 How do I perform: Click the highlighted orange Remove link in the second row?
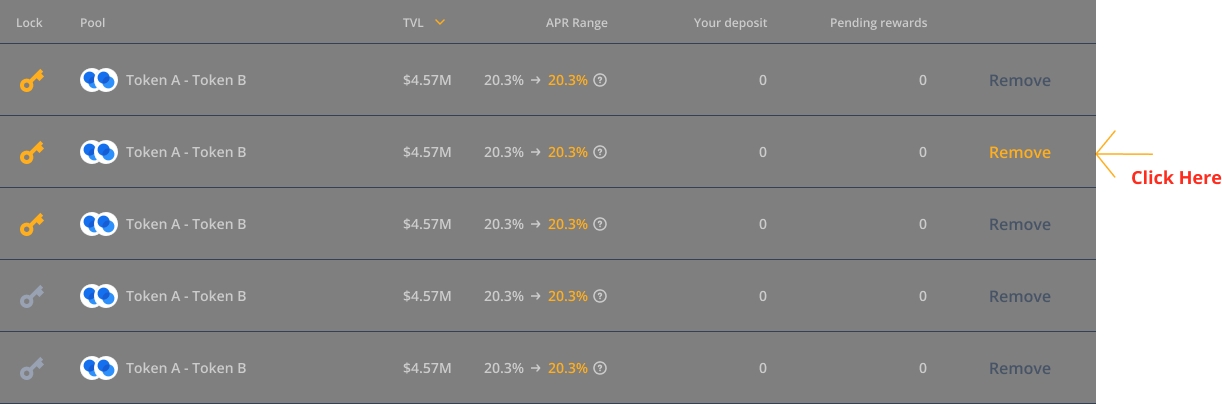[1019, 153]
